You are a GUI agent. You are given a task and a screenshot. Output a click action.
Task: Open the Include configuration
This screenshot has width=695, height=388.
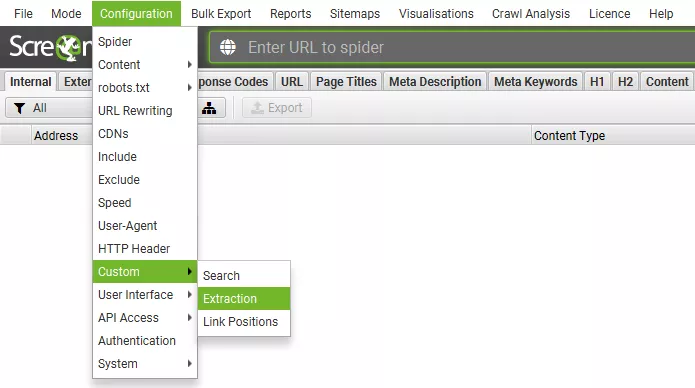[x=145, y=157]
